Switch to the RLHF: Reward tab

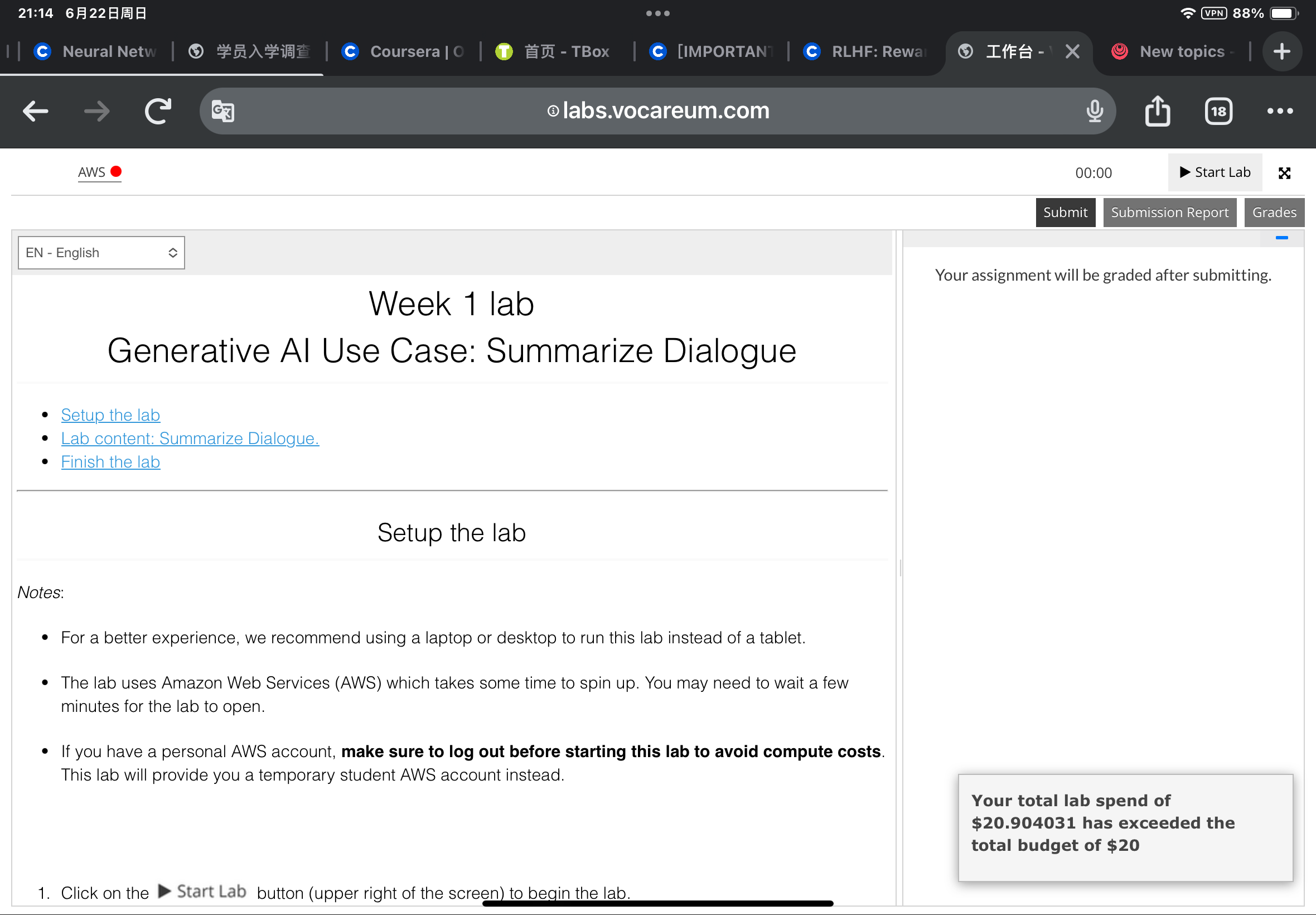click(865, 51)
